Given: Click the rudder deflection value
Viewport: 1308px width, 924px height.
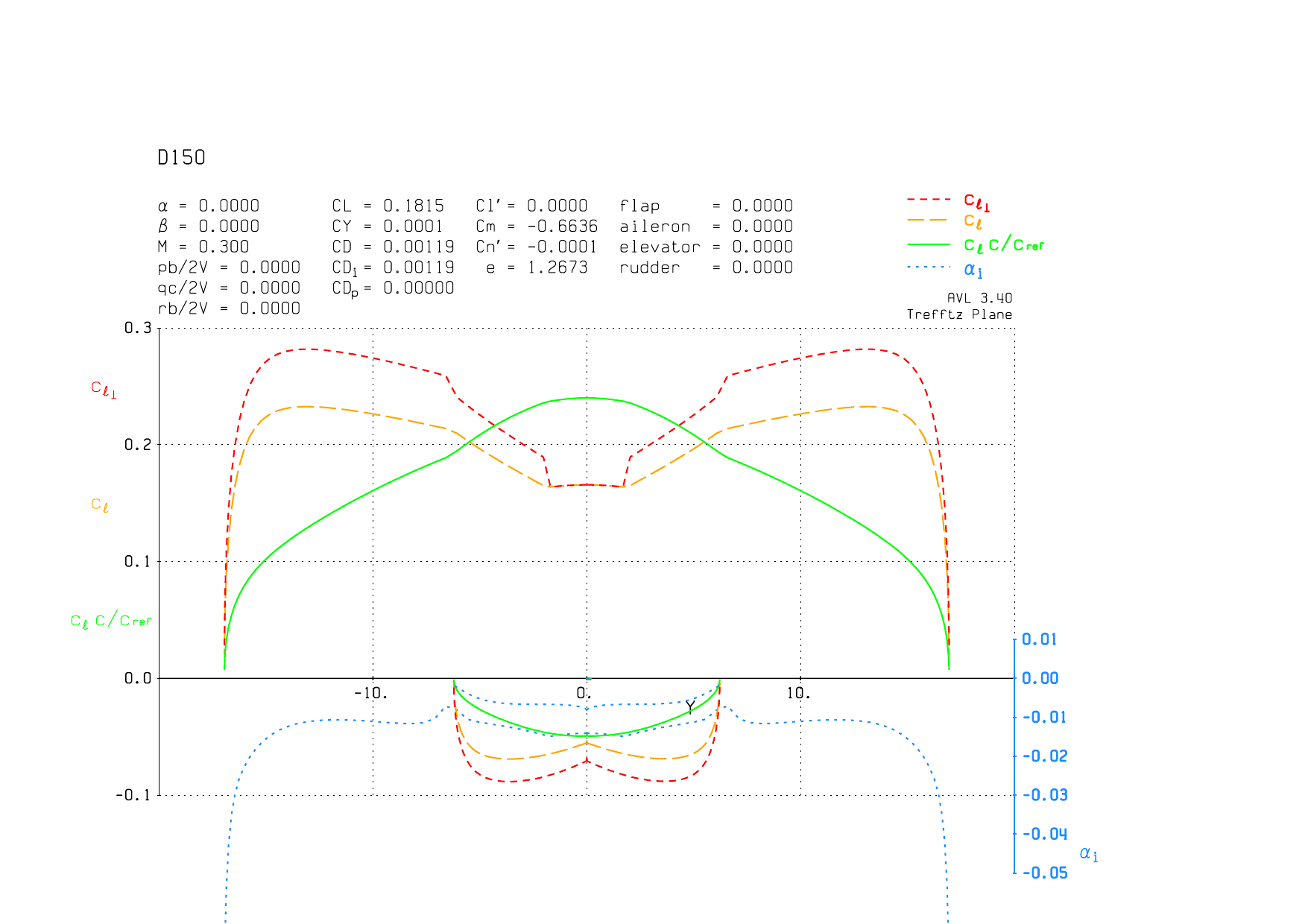Looking at the screenshot, I should point(762,268).
